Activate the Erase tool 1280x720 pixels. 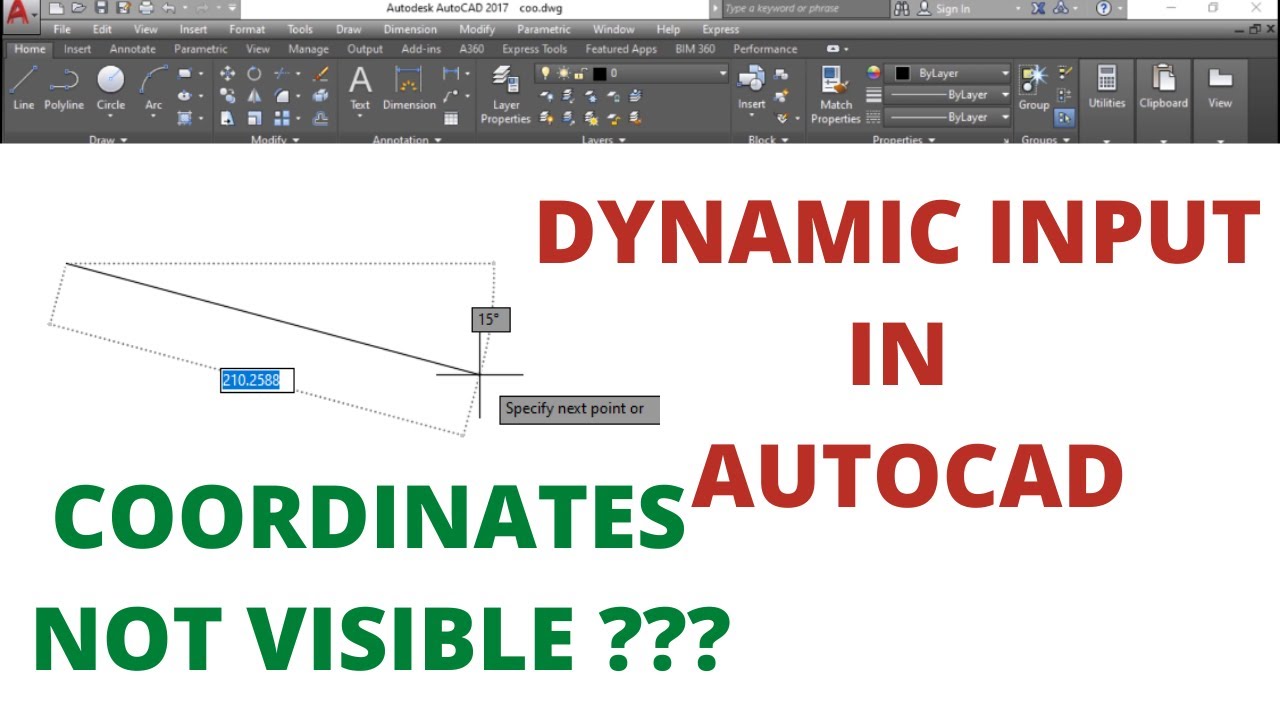tap(320, 74)
